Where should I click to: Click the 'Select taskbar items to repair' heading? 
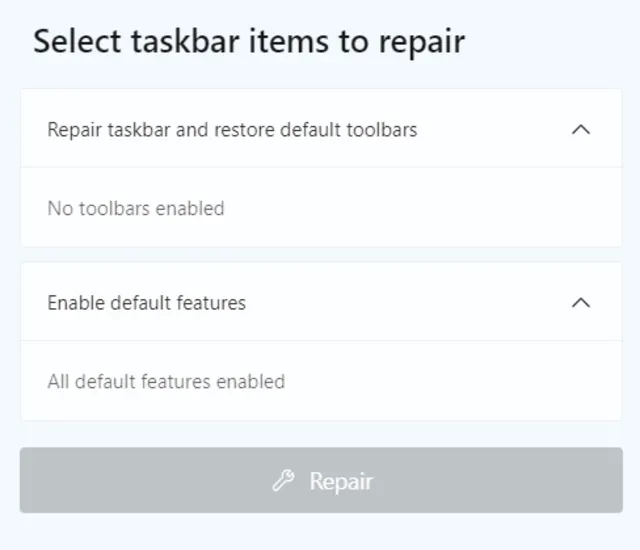point(249,42)
